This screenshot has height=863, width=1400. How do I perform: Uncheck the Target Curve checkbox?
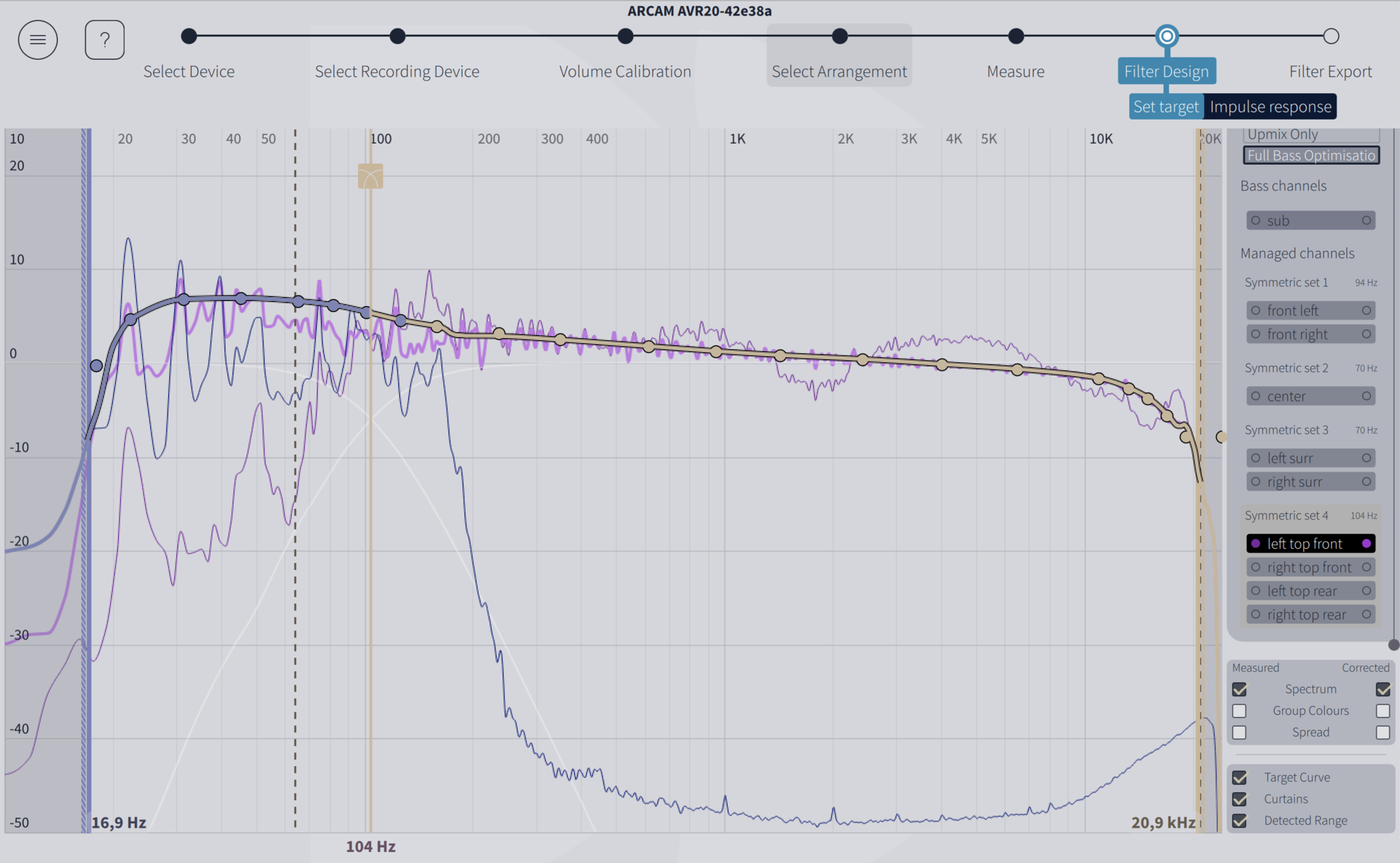point(1240,778)
